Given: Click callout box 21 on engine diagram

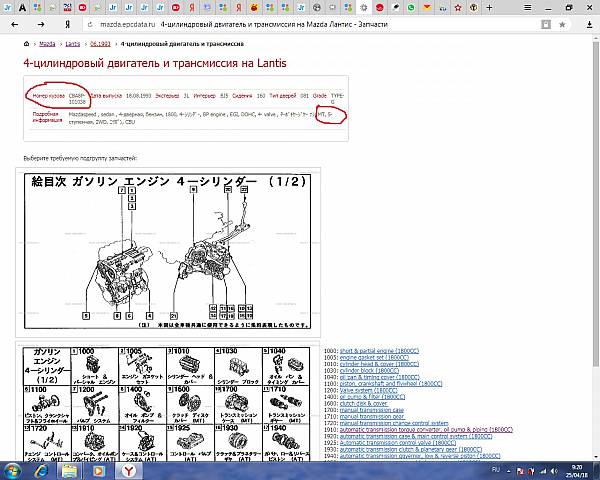Looking at the screenshot, I should click(x=174, y=316).
